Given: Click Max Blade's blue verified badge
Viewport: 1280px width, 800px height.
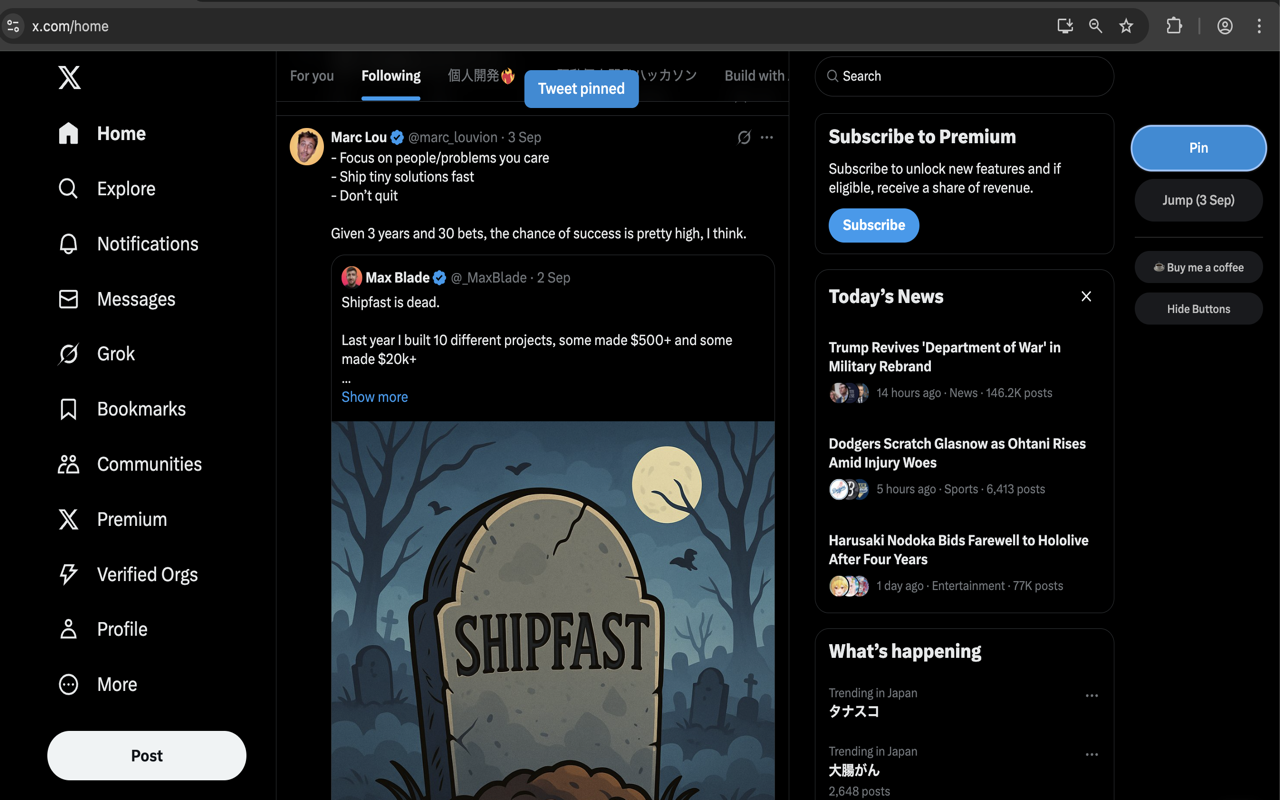Looking at the screenshot, I should point(439,277).
